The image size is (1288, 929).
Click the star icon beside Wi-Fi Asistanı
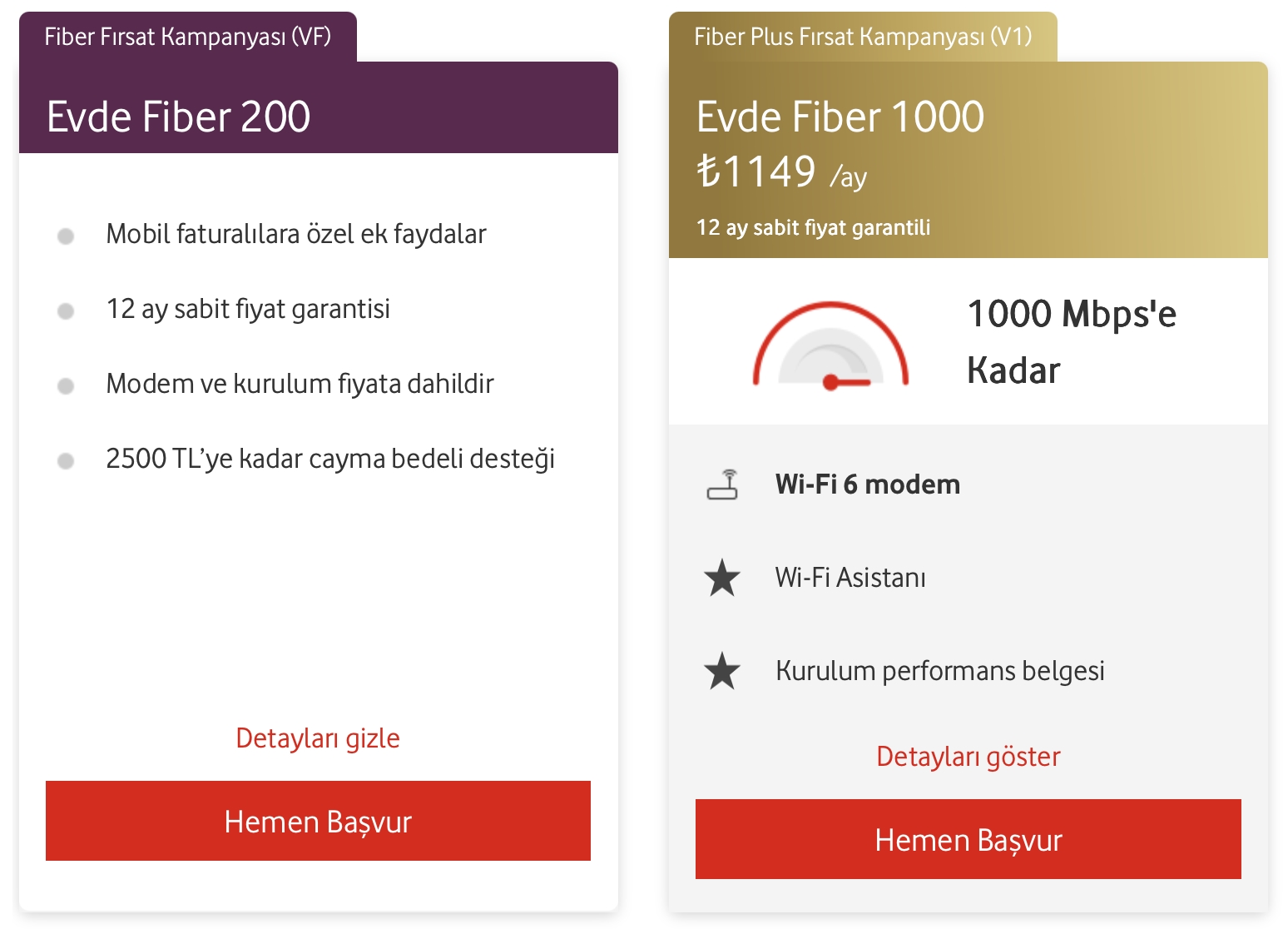[723, 578]
